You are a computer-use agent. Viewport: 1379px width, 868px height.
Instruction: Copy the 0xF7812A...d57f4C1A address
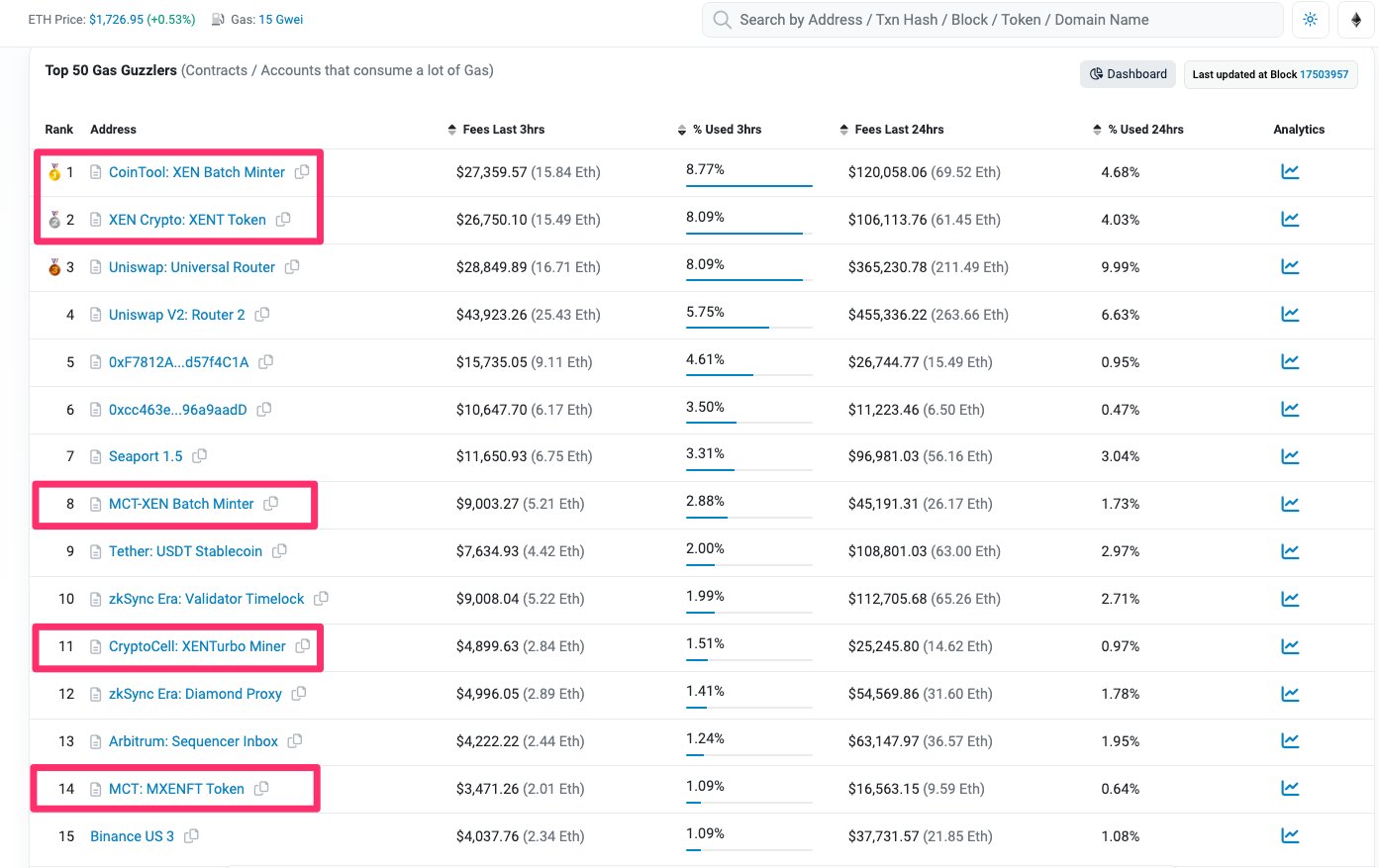[266, 361]
